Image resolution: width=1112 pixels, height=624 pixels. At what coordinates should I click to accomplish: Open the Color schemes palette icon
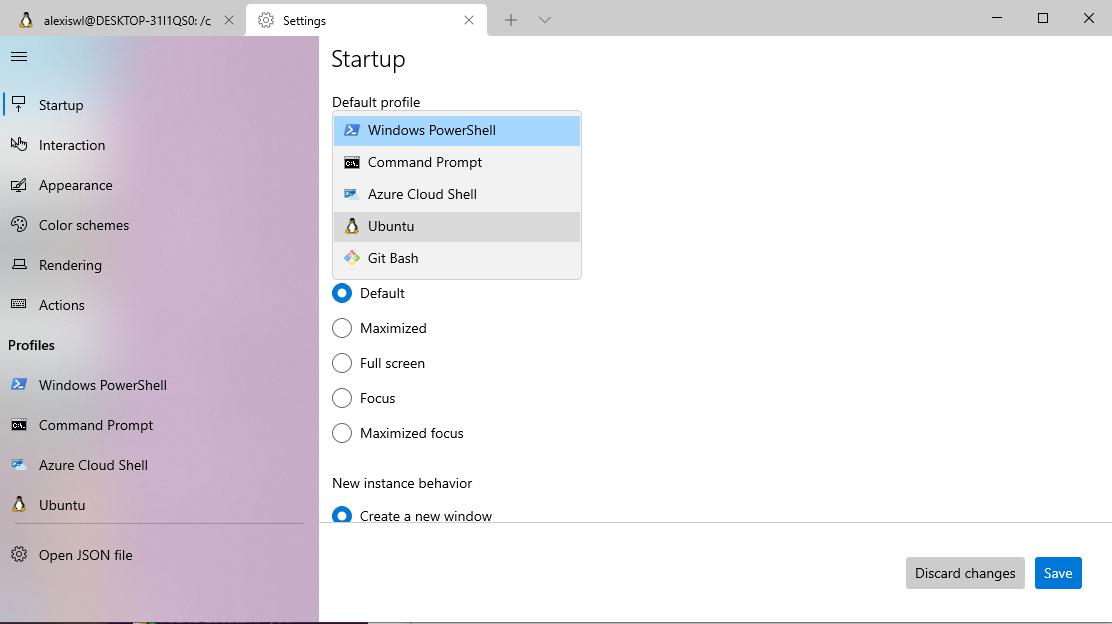(19, 225)
